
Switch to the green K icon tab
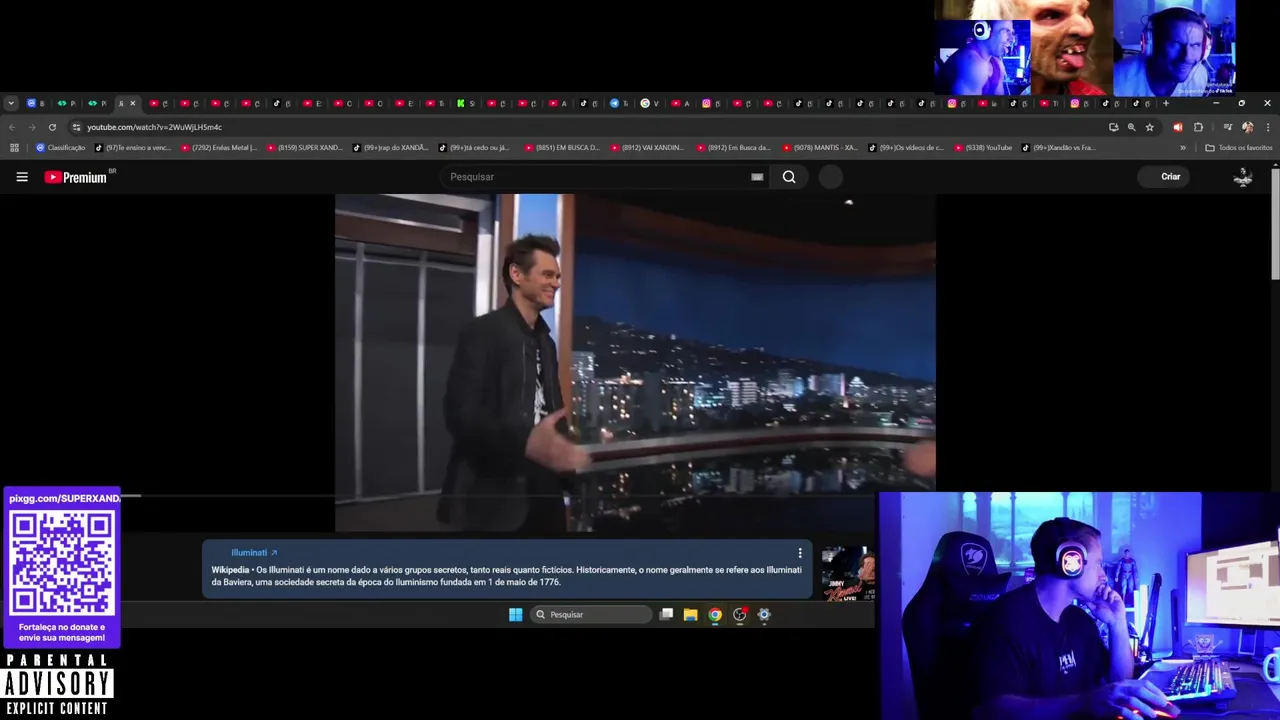pyautogui.click(x=465, y=103)
